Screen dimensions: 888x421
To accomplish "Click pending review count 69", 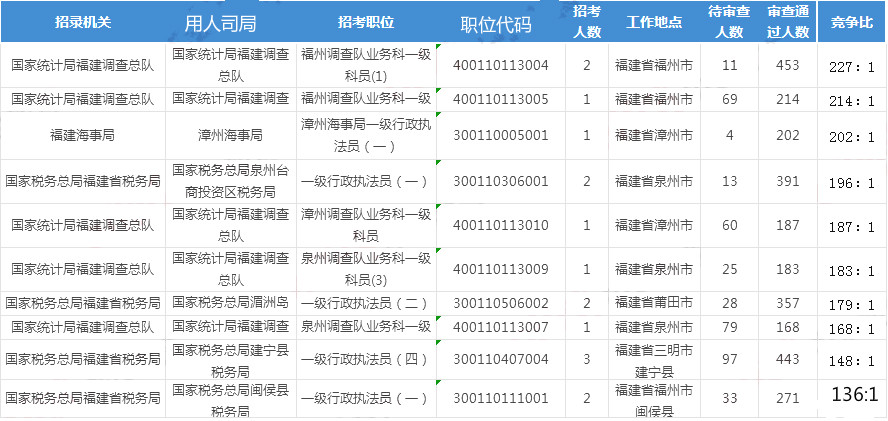I will pos(730,100).
